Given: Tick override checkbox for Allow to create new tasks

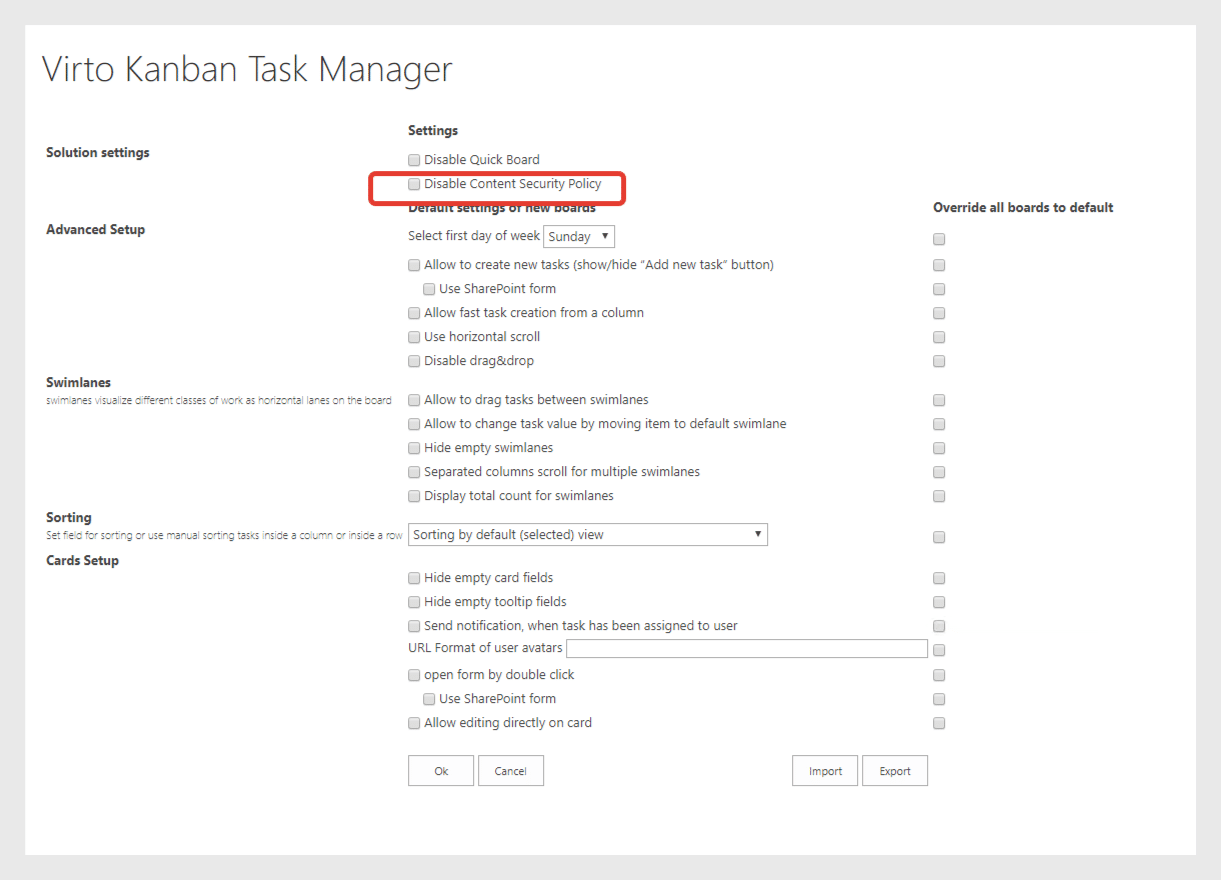Looking at the screenshot, I should coord(939,266).
